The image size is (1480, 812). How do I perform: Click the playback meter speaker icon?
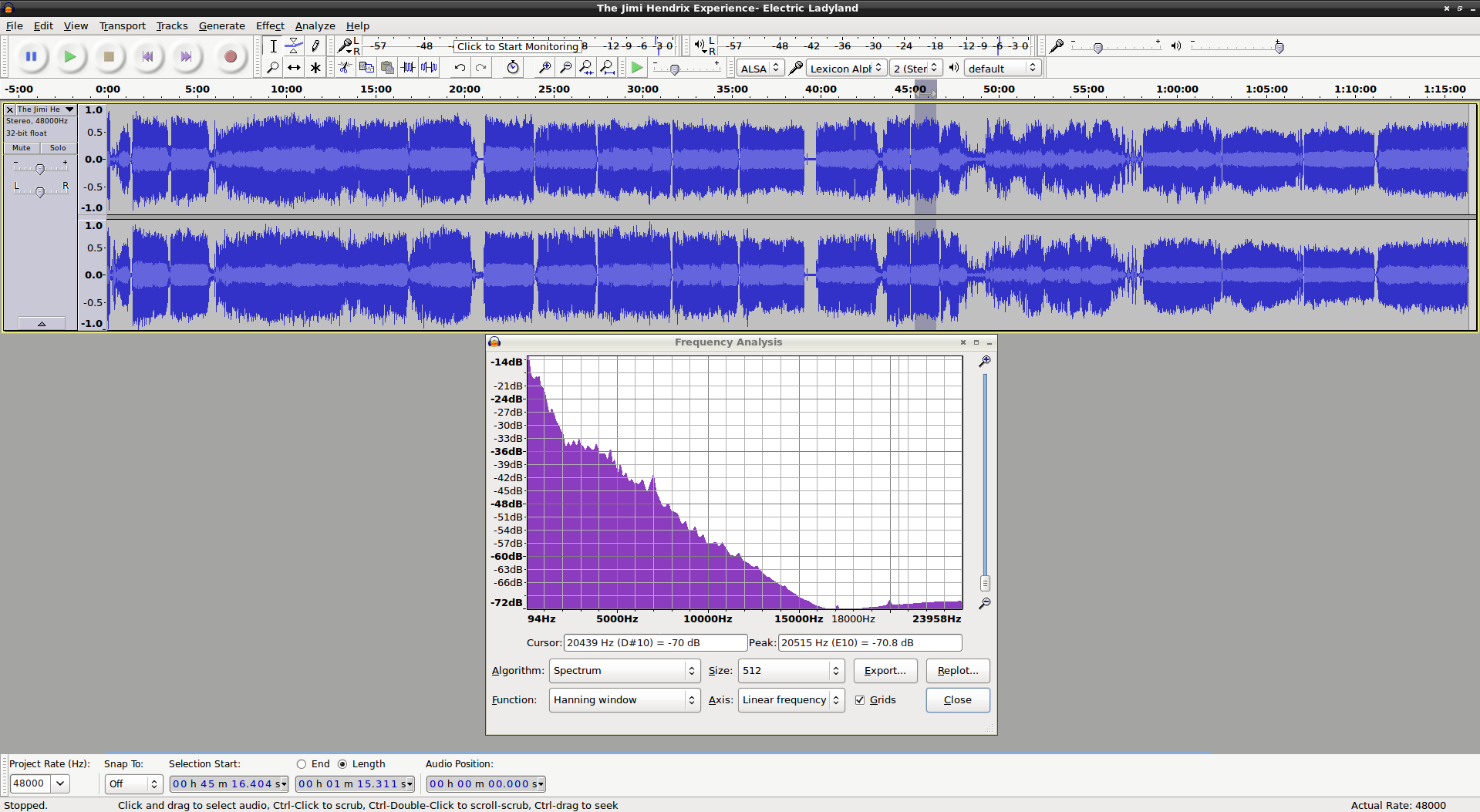coord(700,45)
